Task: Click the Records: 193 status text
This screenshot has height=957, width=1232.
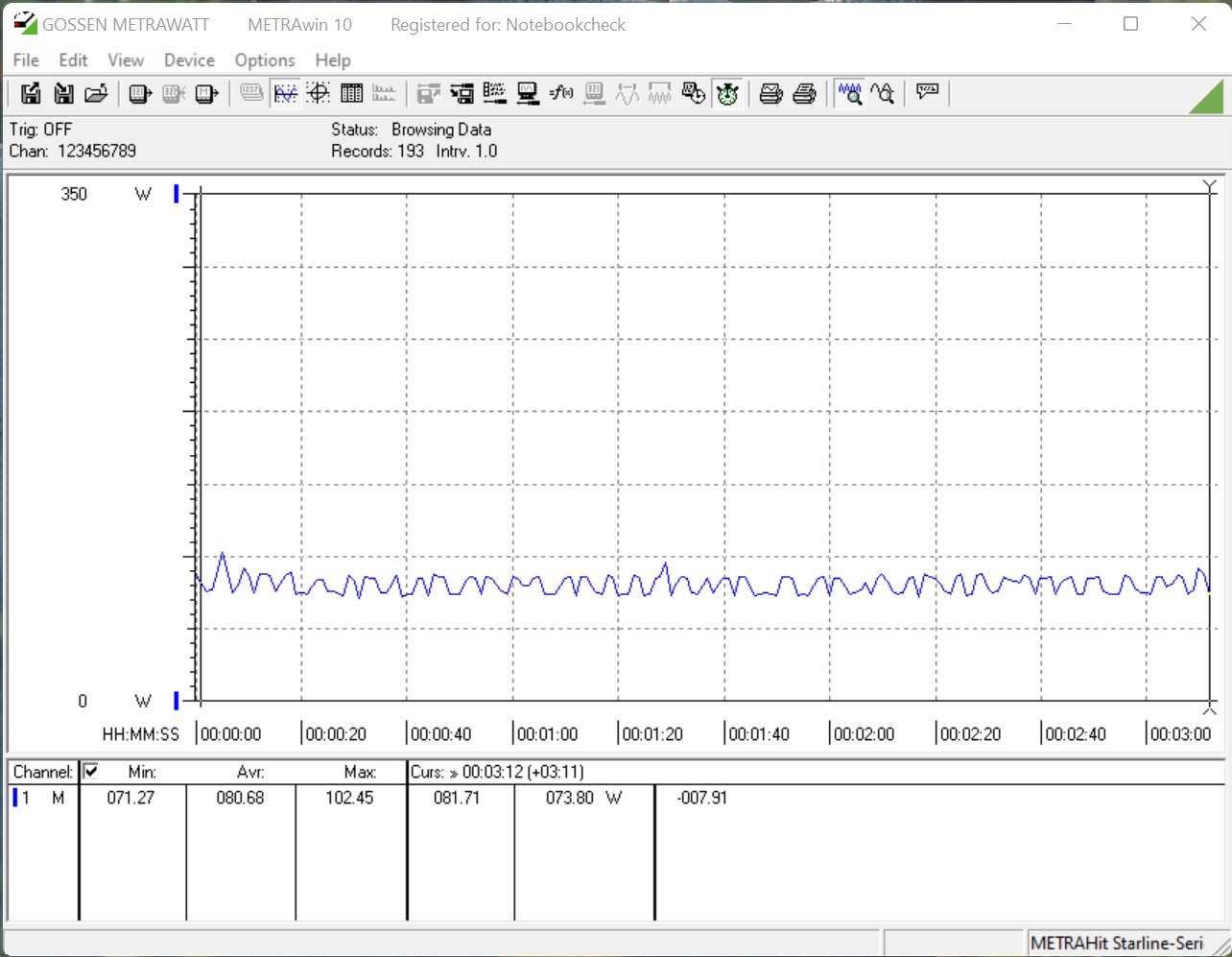Action: point(377,151)
